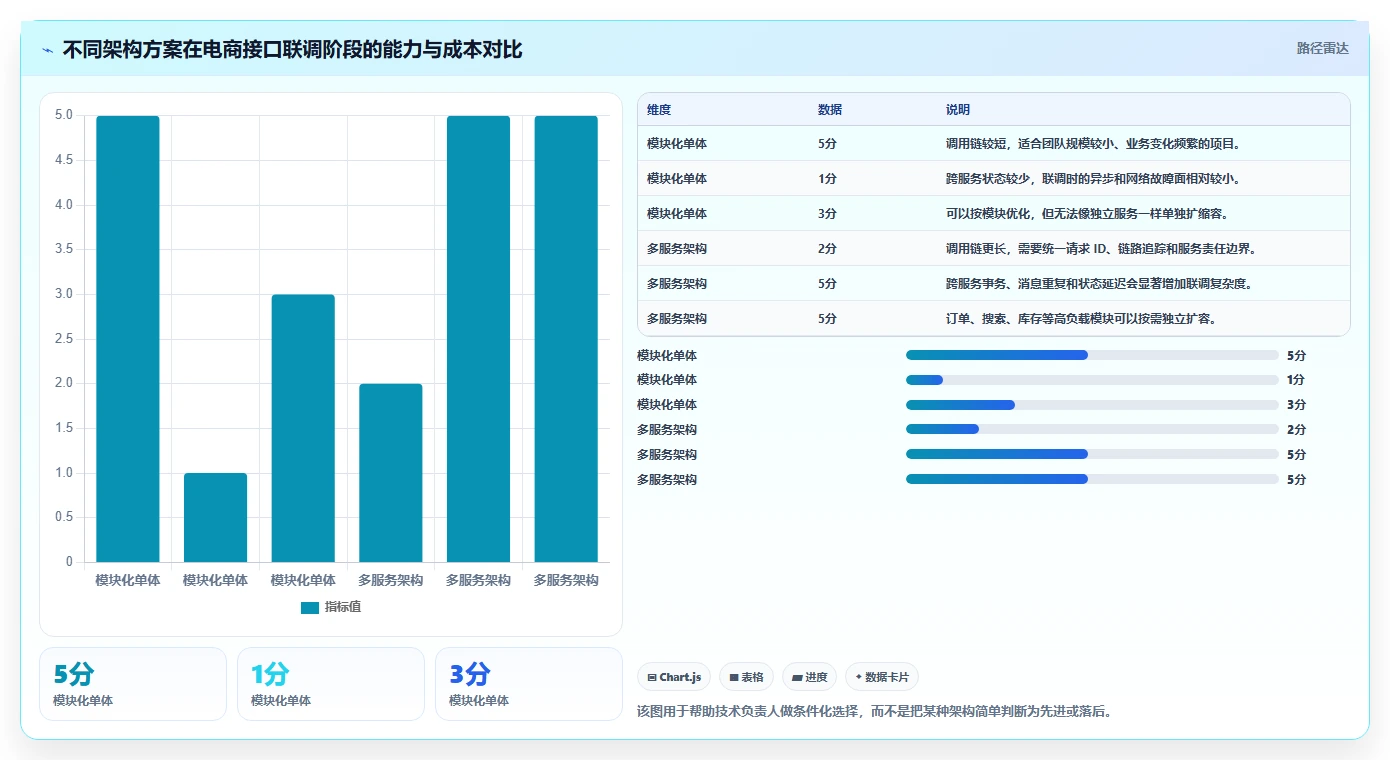Open the 1分 模块化单体 data card

point(330,684)
